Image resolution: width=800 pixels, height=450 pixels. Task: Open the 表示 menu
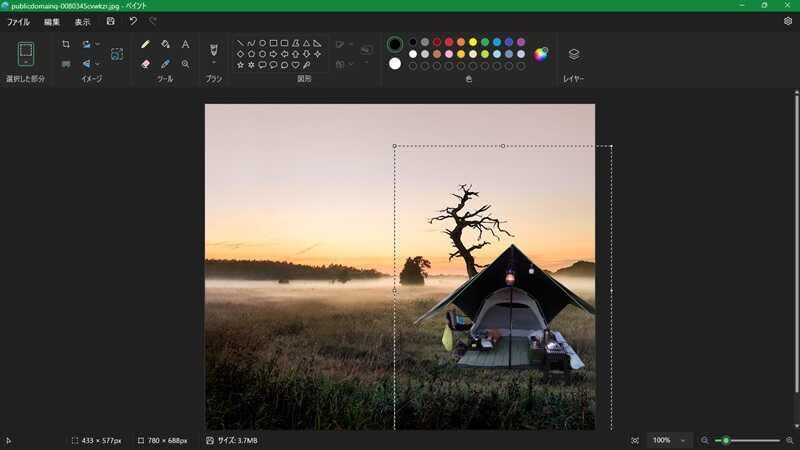coord(82,21)
